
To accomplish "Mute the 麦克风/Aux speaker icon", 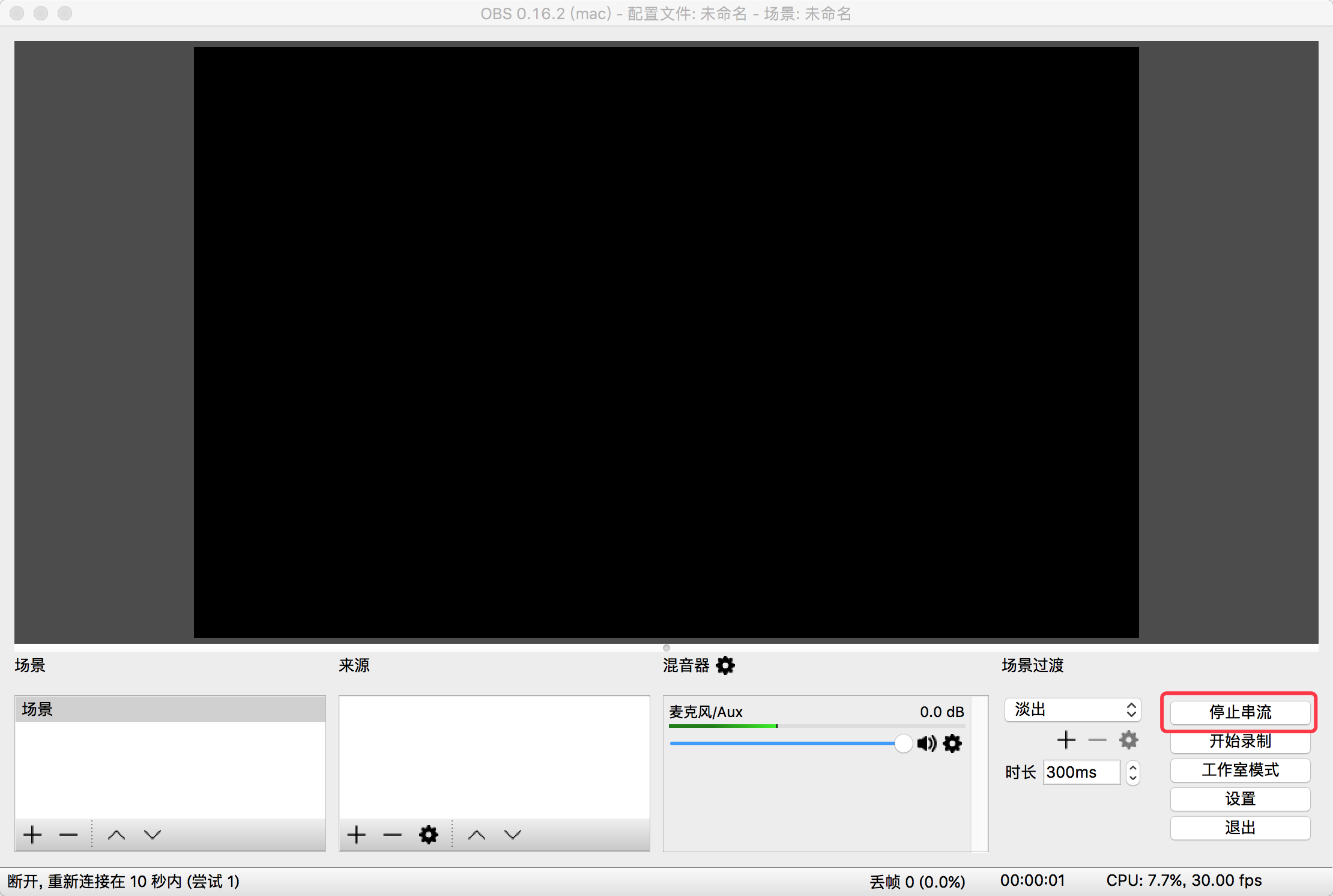I will click(x=926, y=743).
